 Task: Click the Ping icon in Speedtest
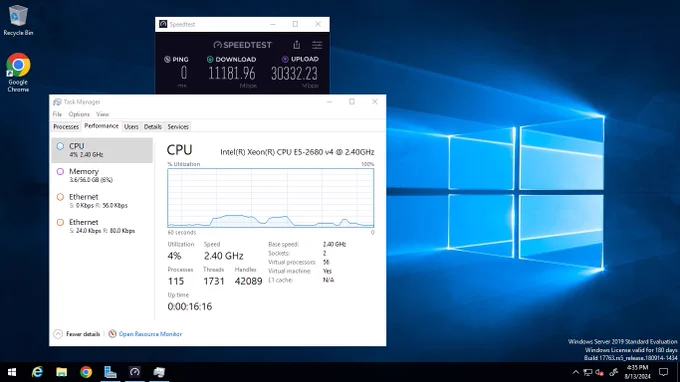click(x=167, y=59)
